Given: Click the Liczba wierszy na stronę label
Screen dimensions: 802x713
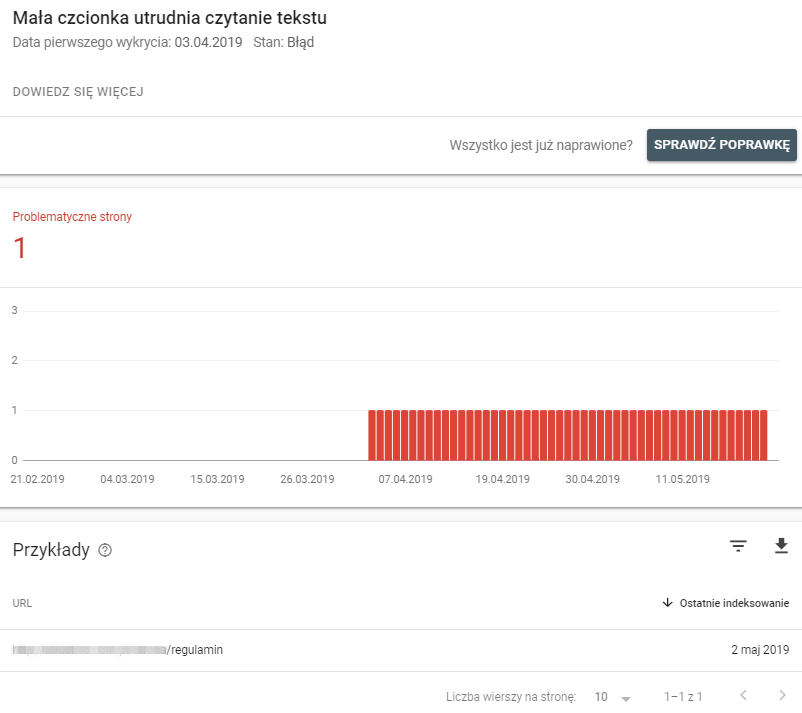Looking at the screenshot, I should (511, 697).
